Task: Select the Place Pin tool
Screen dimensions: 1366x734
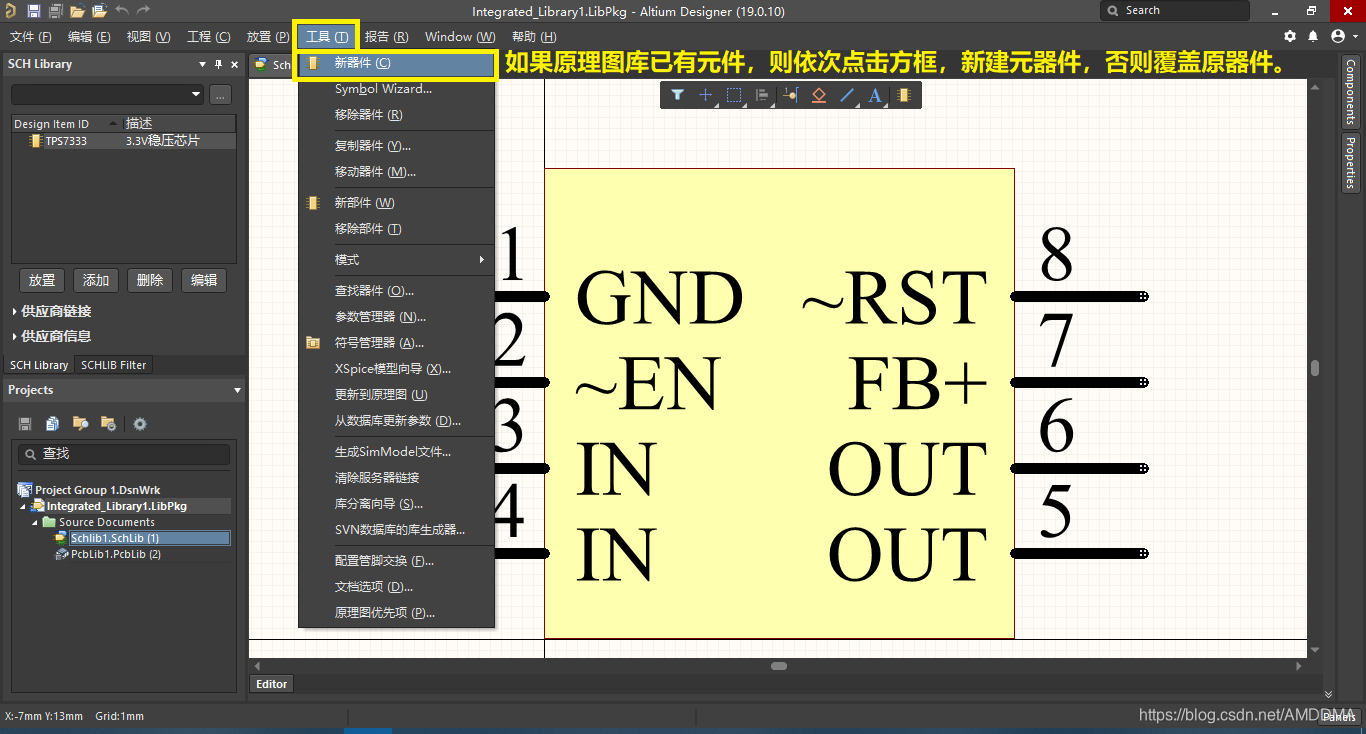Action: (791, 95)
